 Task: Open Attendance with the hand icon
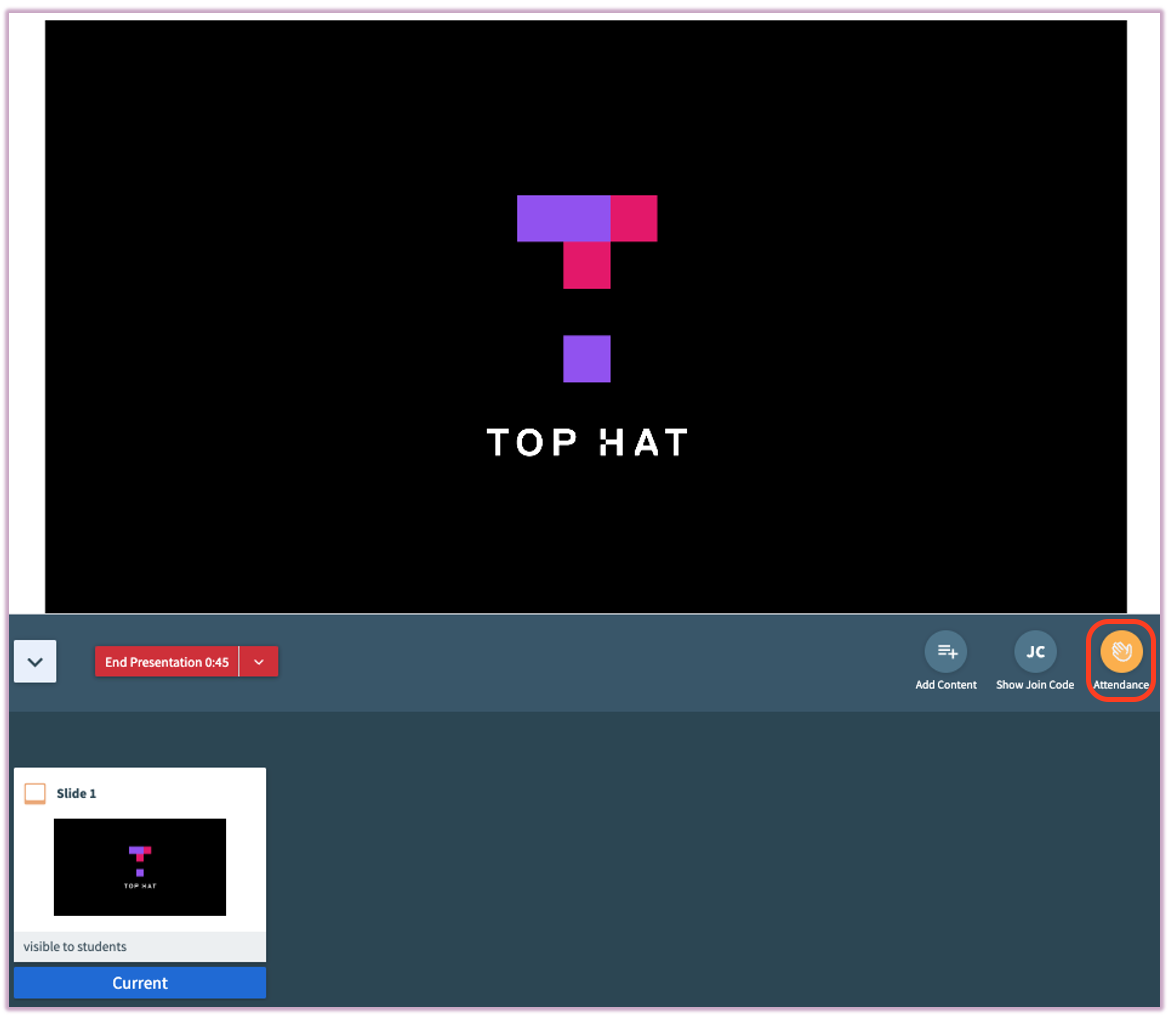(1121, 652)
